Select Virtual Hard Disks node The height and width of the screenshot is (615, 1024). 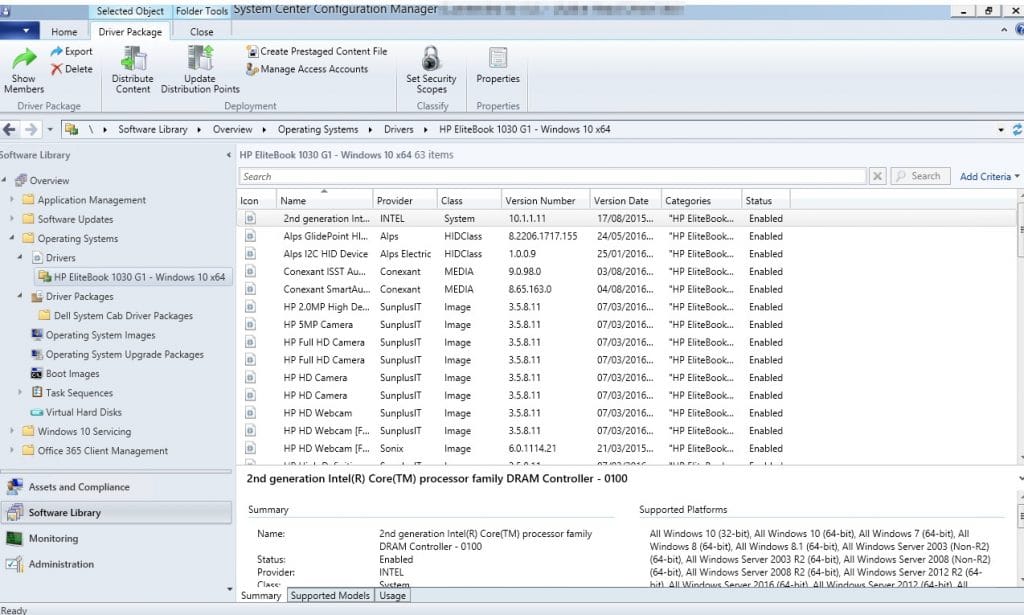pos(84,412)
